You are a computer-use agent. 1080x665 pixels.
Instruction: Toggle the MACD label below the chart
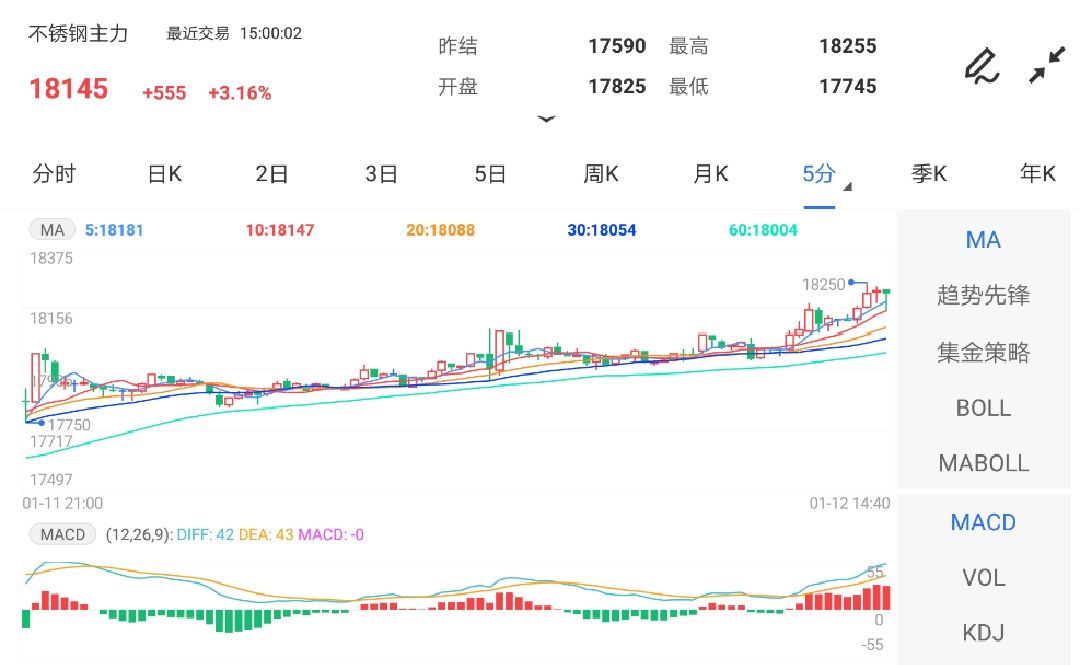(62, 534)
